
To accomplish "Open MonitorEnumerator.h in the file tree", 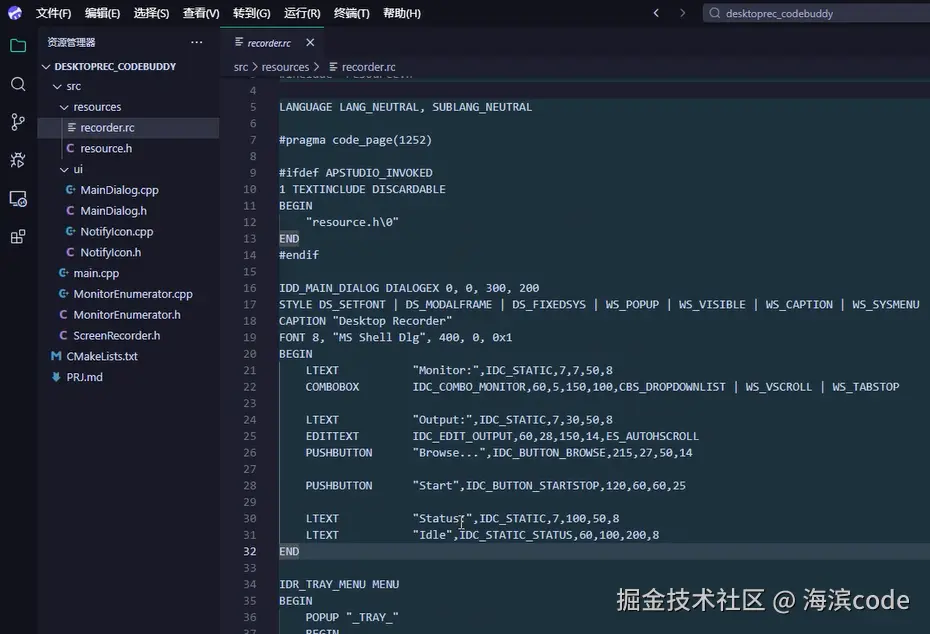I will pyautogui.click(x=129, y=315).
